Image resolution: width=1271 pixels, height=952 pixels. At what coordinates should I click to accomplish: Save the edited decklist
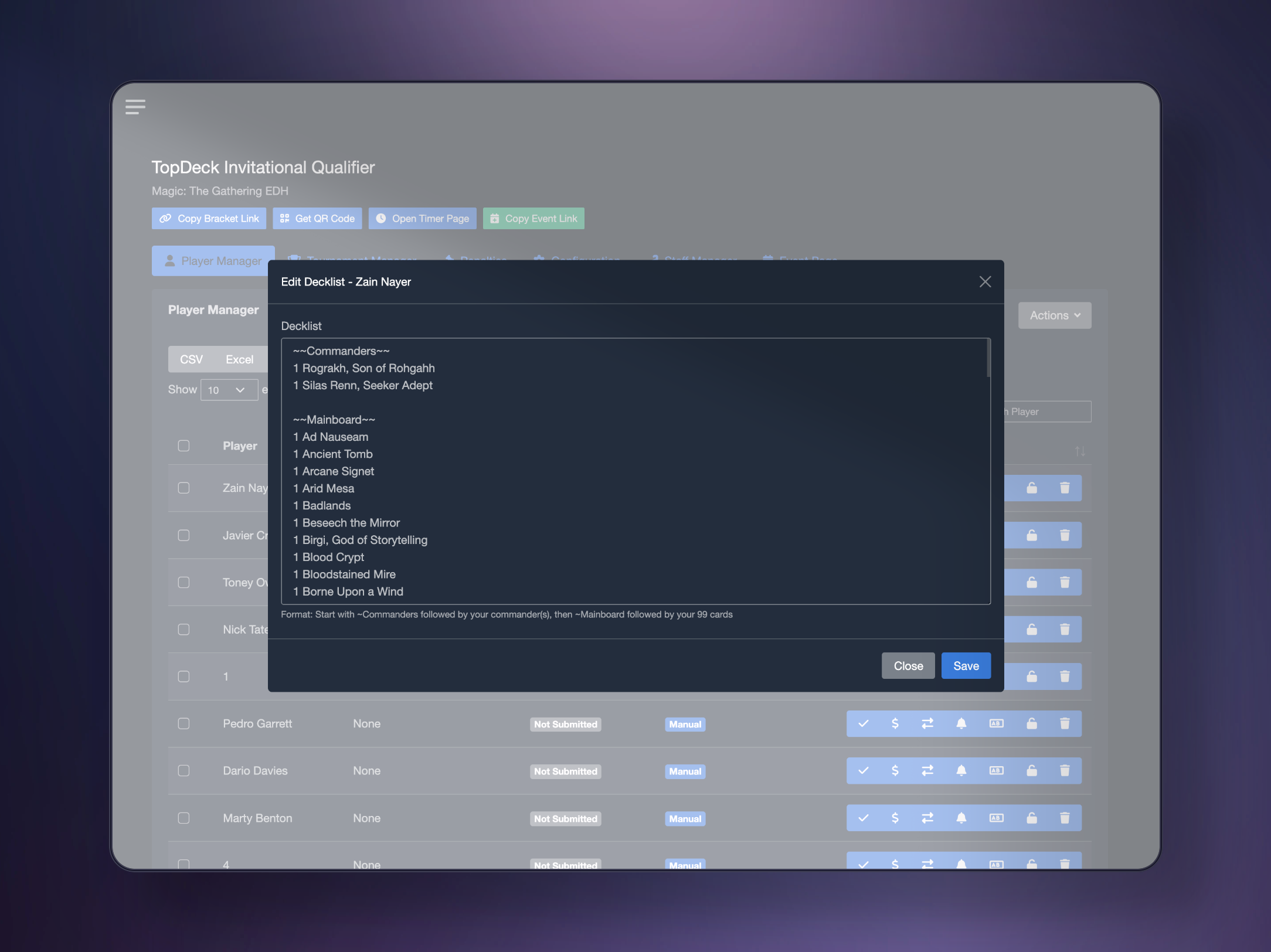(966, 666)
